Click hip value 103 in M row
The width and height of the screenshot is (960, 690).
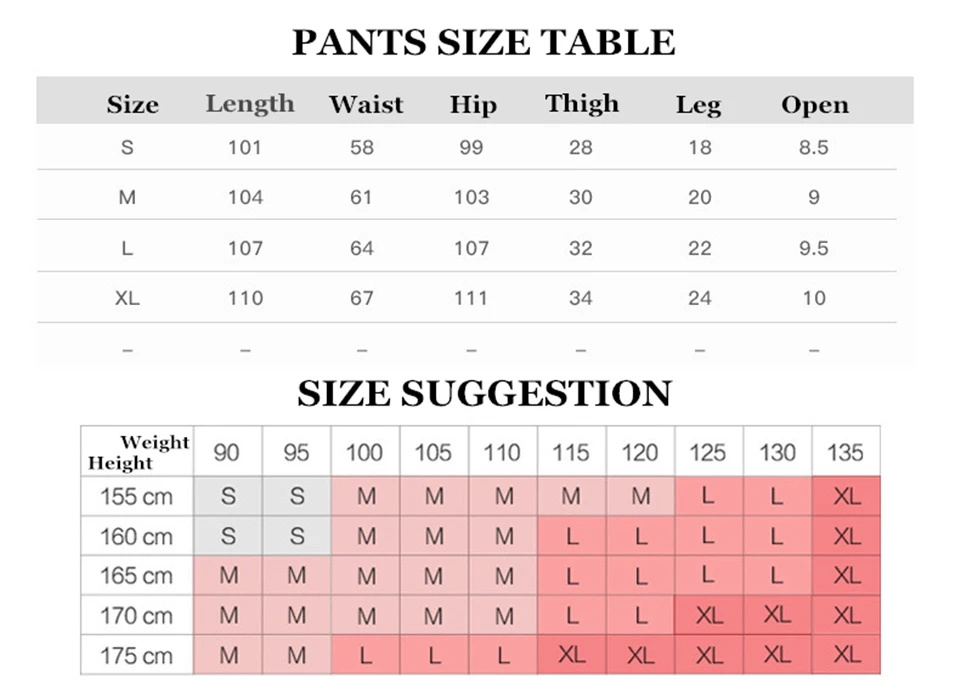[471, 197]
